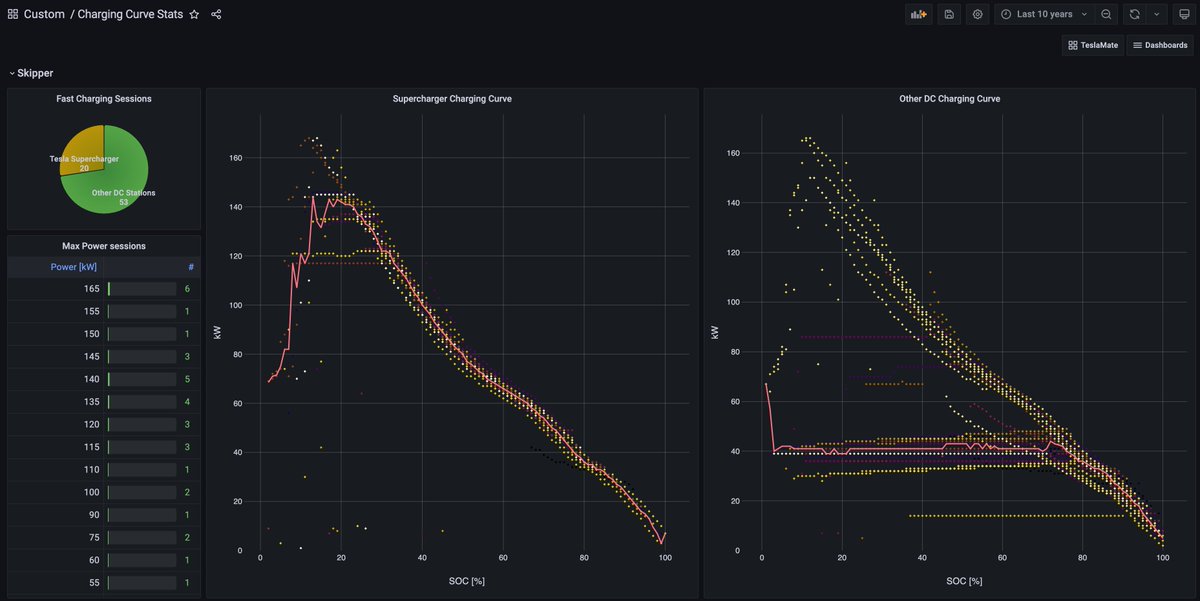Open the Custom folder breadcrumb
1200x601 pixels.
(x=44, y=15)
